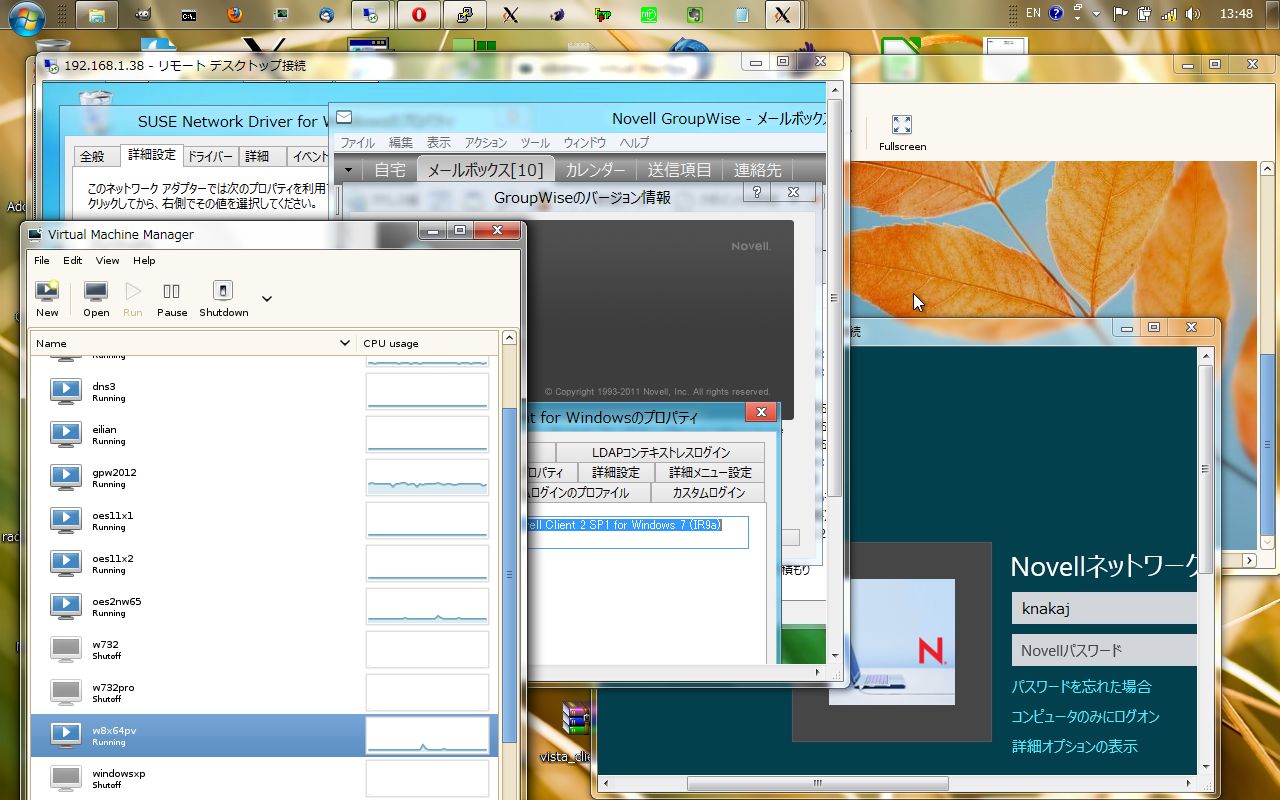The height and width of the screenshot is (800, 1280).
Task: Open ヘルプ menu in GroupWise
Action: pyautogui.click(x=634, y=143)
